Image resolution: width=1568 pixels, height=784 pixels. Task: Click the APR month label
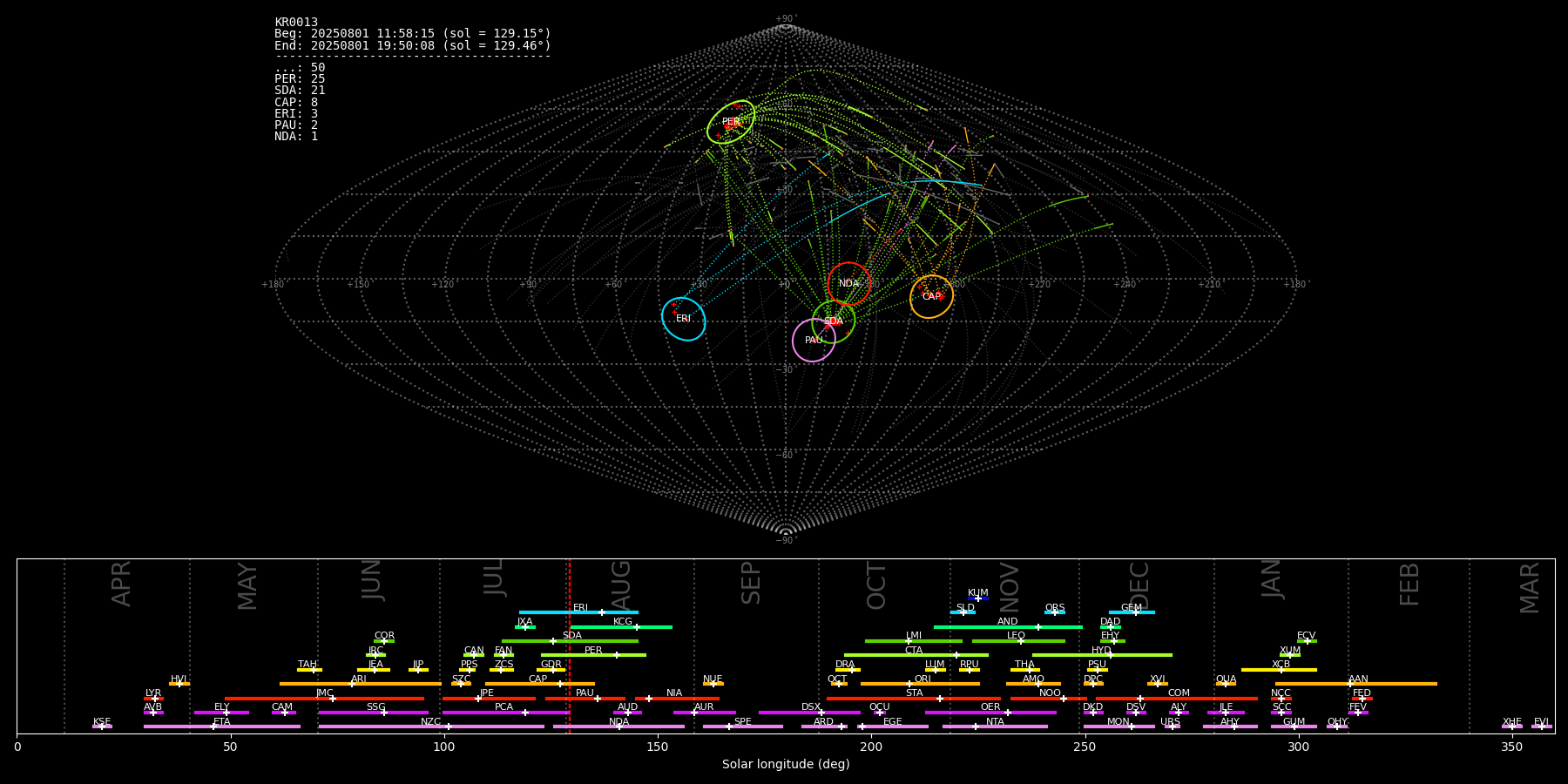tap(121, 584)
